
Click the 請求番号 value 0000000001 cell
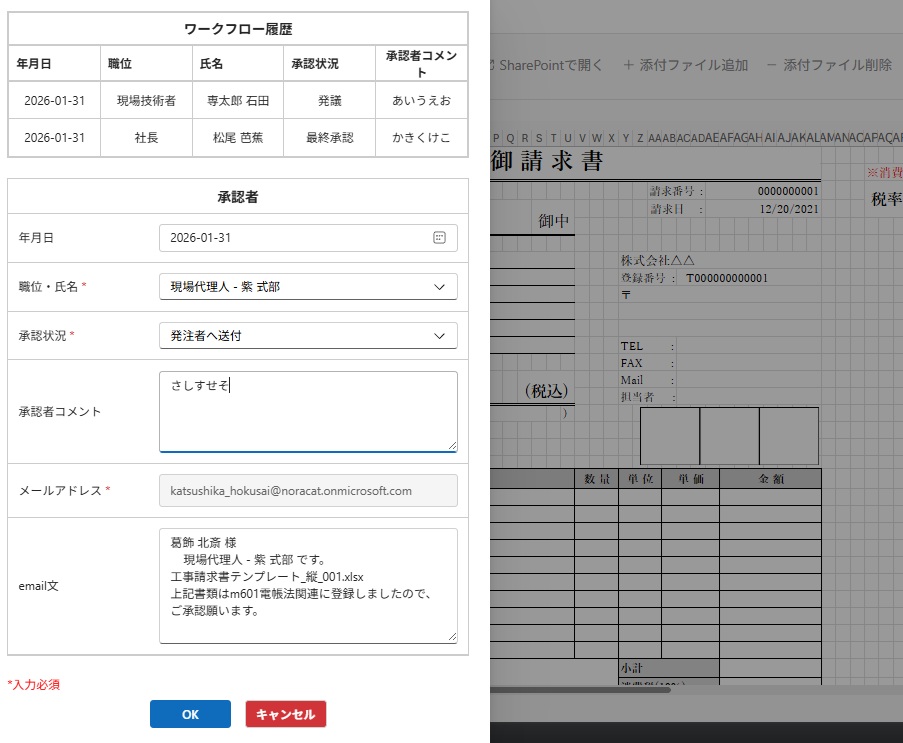(787, 191)
